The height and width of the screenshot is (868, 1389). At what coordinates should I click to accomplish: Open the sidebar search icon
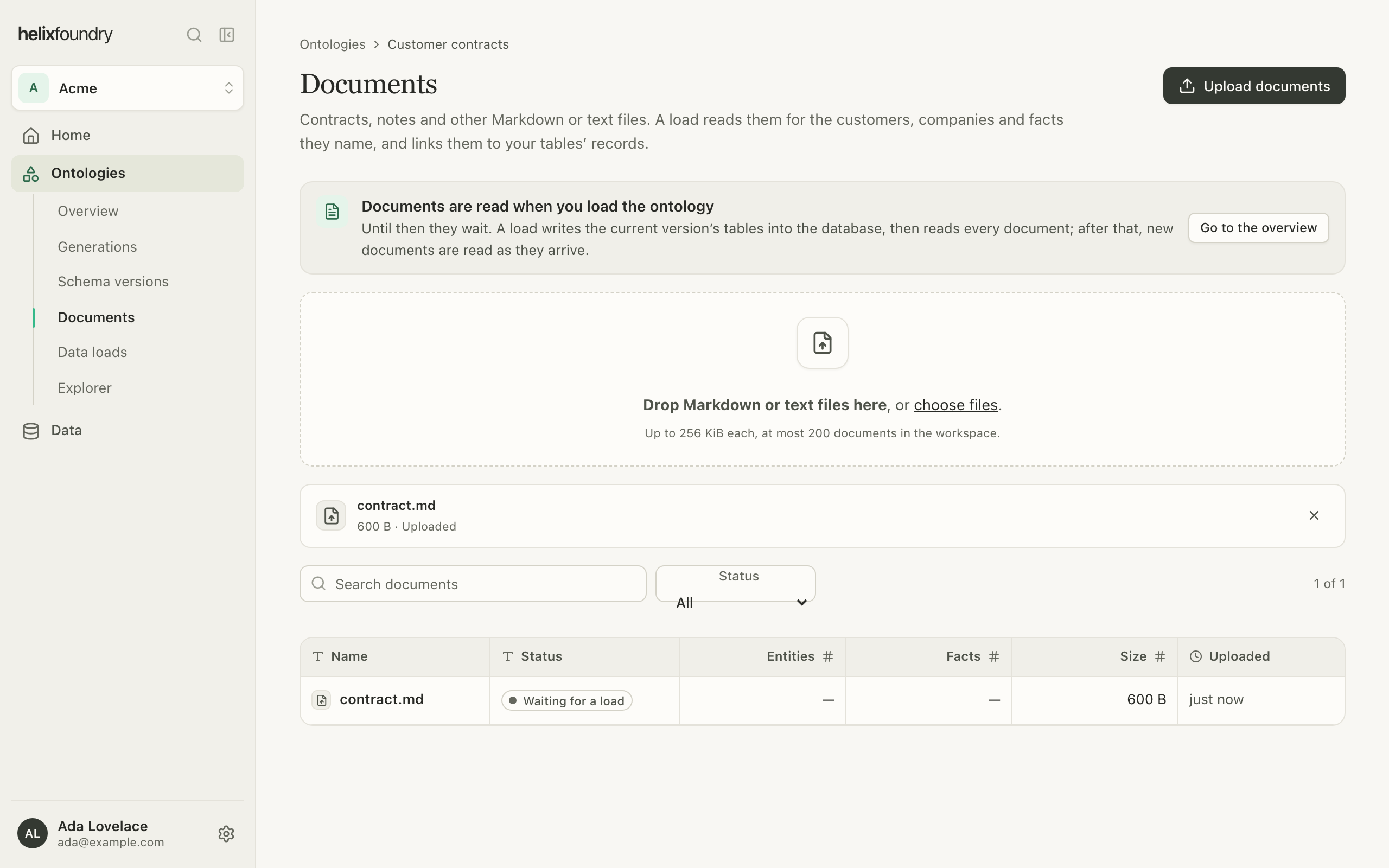(x=194, y=35)
